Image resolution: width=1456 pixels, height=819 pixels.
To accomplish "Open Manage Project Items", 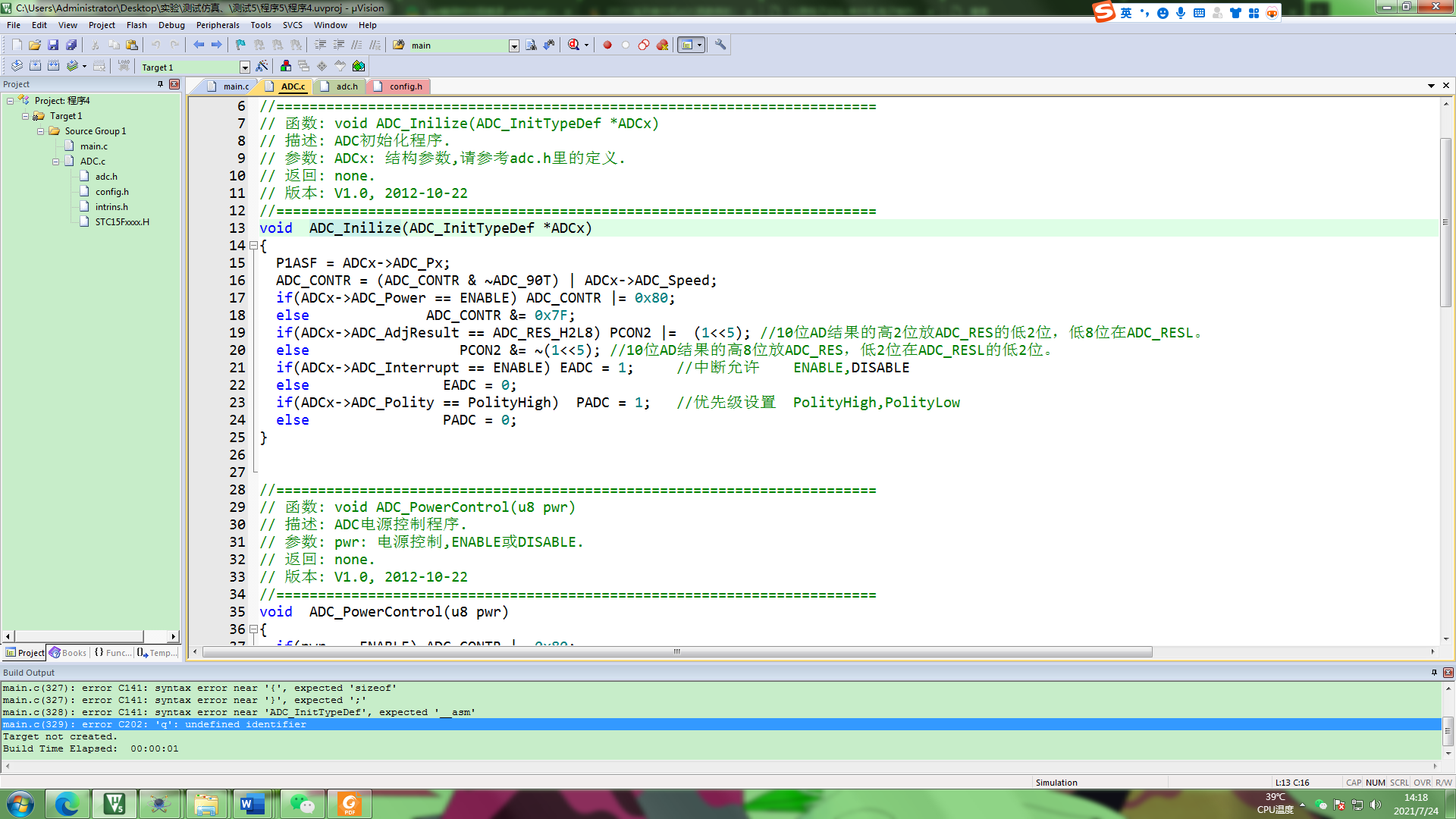I will point(286,67).
